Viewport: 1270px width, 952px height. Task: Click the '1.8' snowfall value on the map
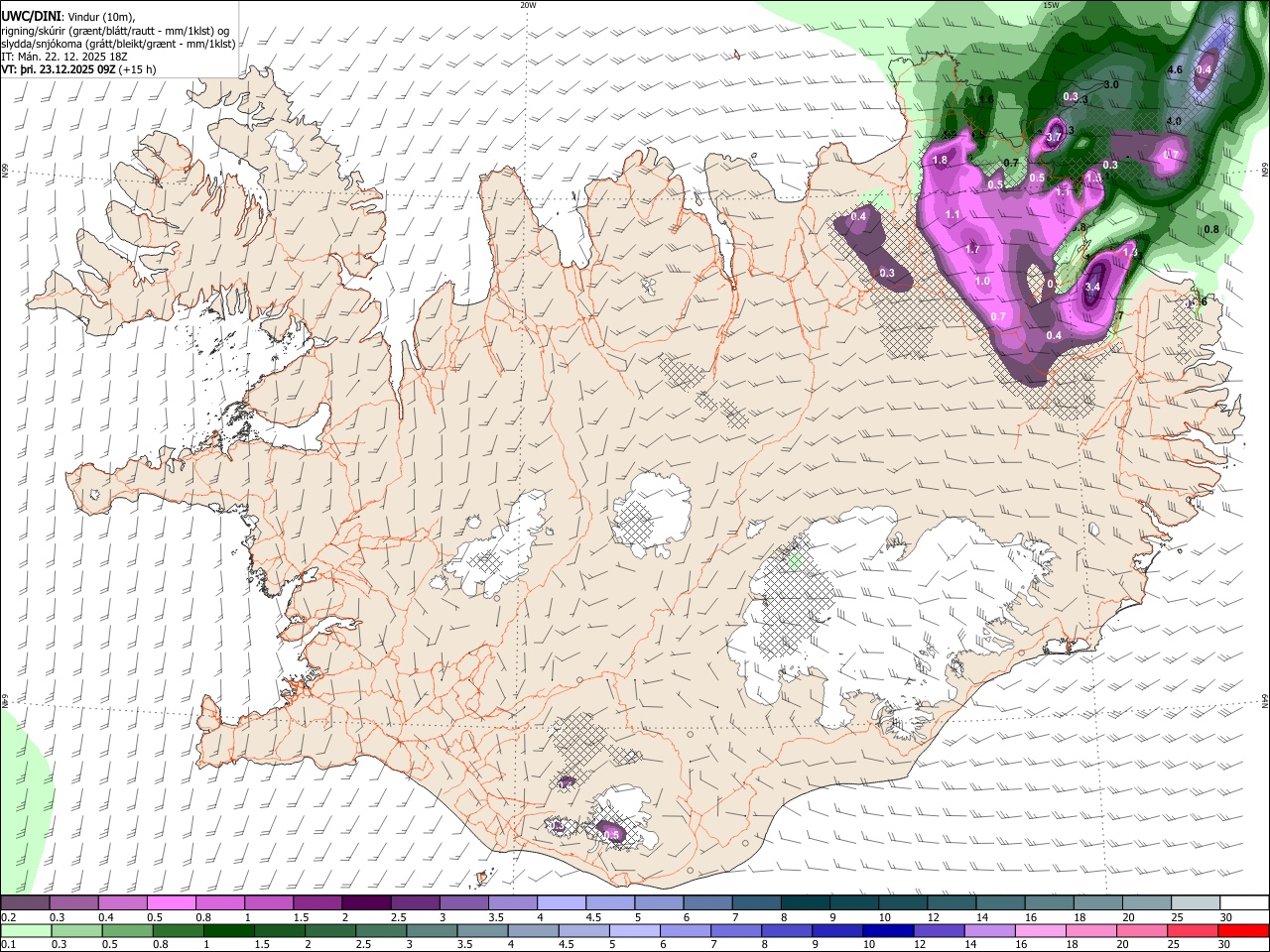(x=940, y=160)
